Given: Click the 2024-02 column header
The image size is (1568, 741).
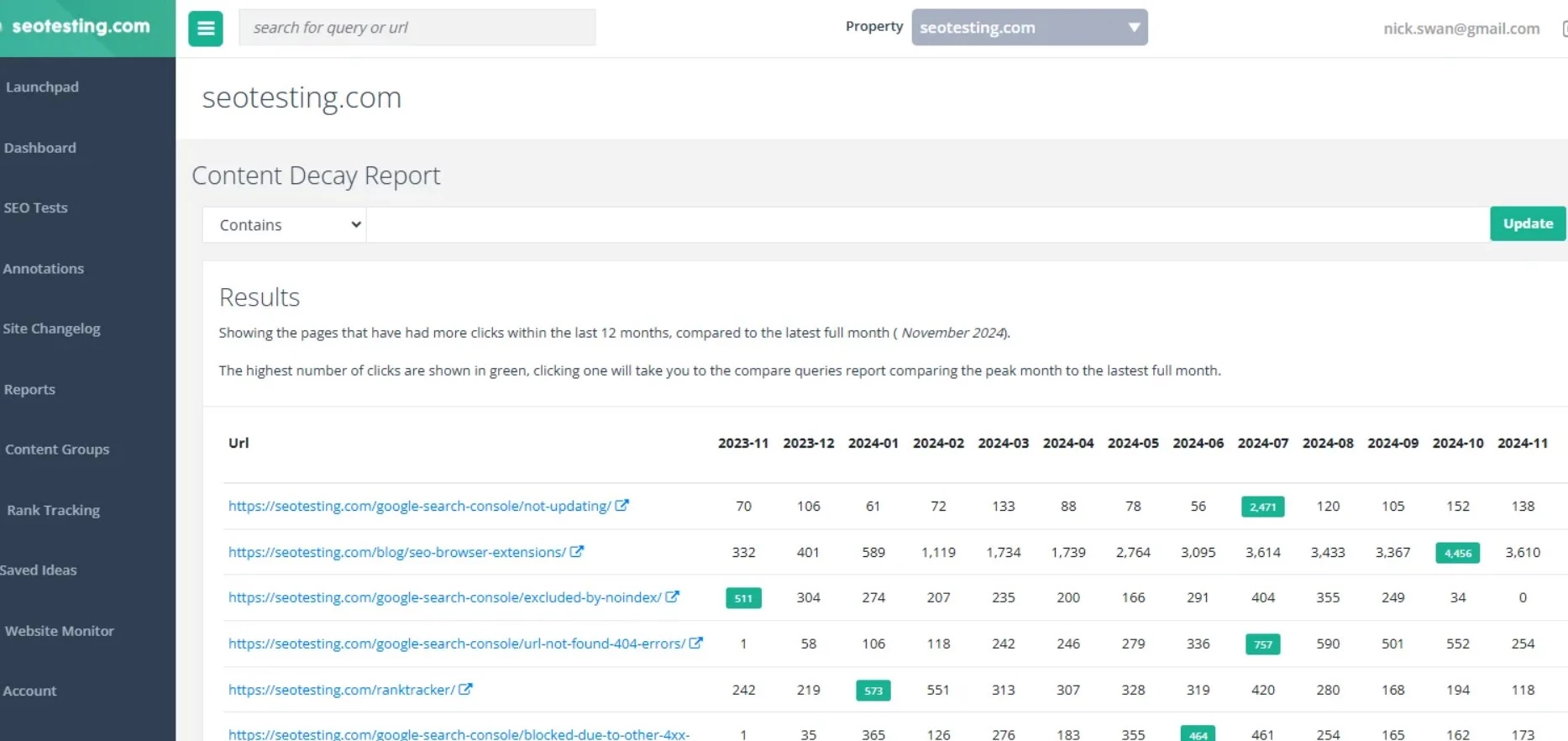Looking at the screenshot, I should click(x=938, y=443).
